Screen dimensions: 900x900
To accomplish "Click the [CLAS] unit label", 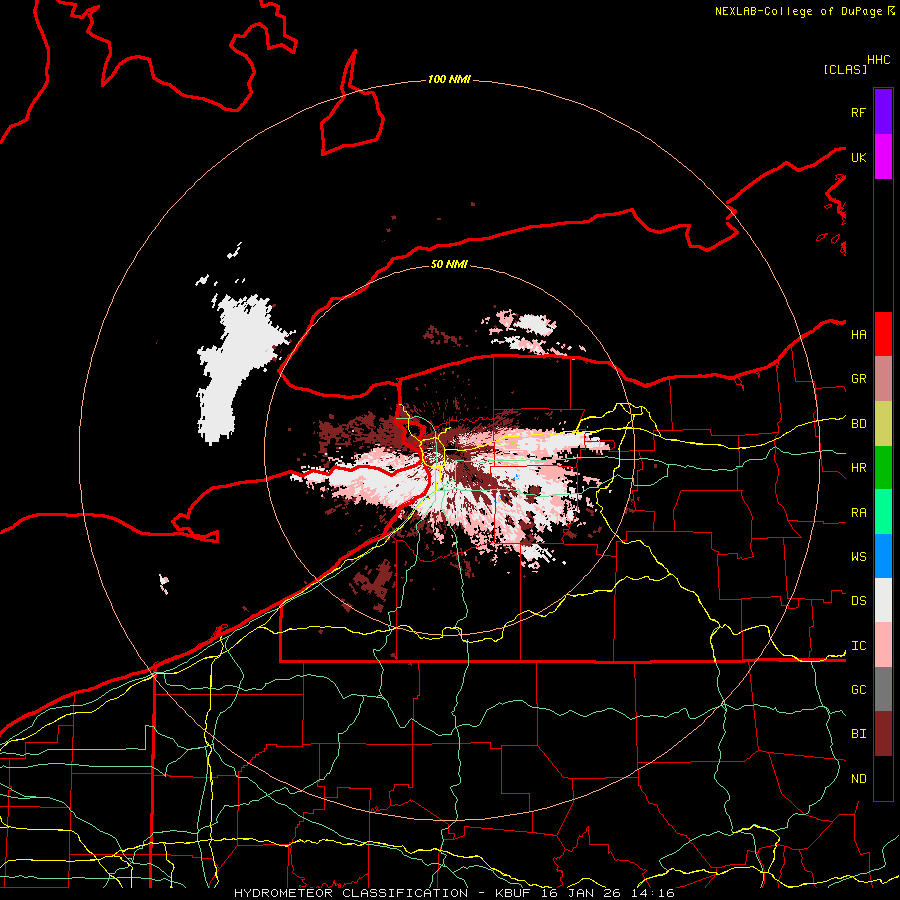I will 845,69.
